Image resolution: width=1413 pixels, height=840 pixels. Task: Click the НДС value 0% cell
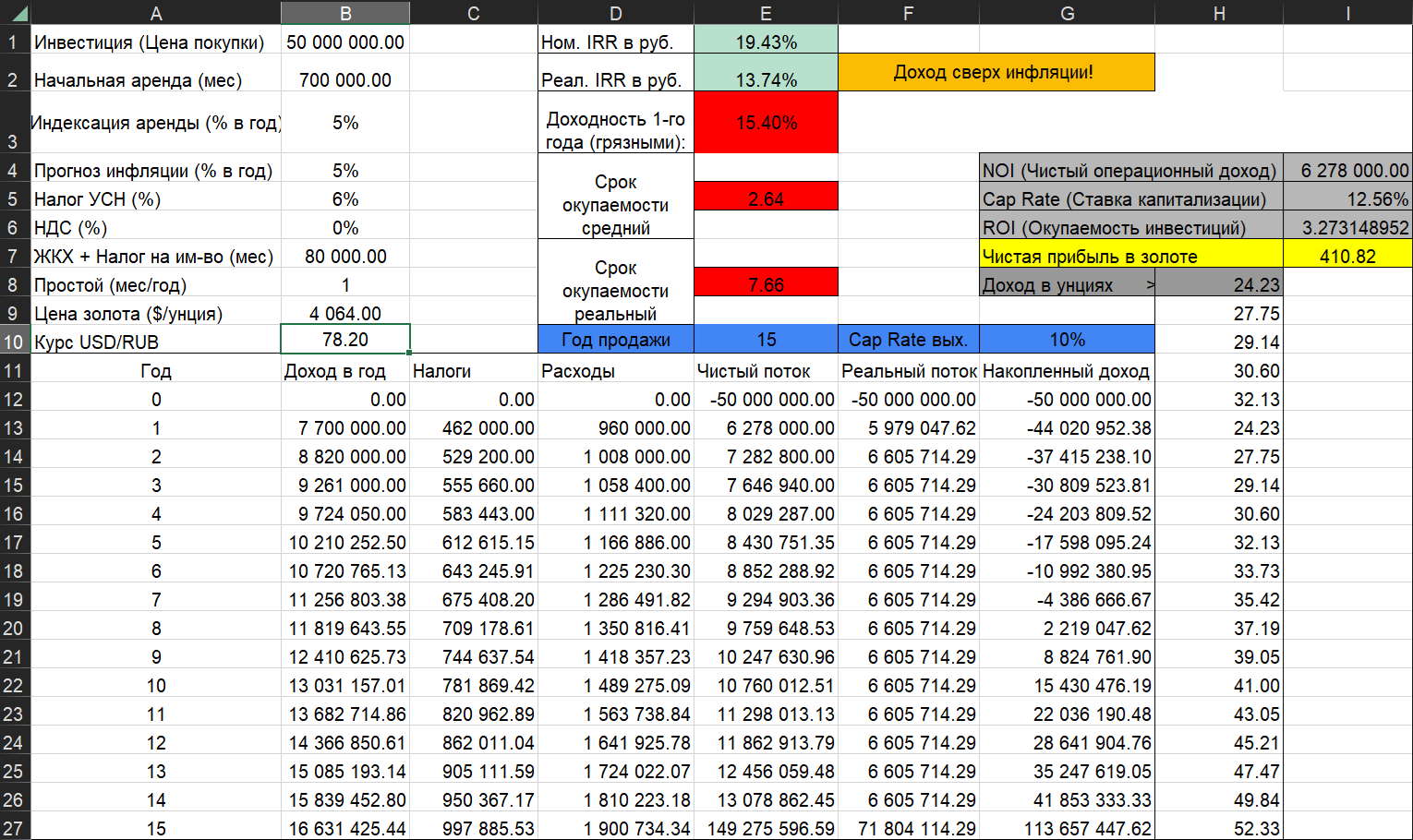[x=345, y=227]
